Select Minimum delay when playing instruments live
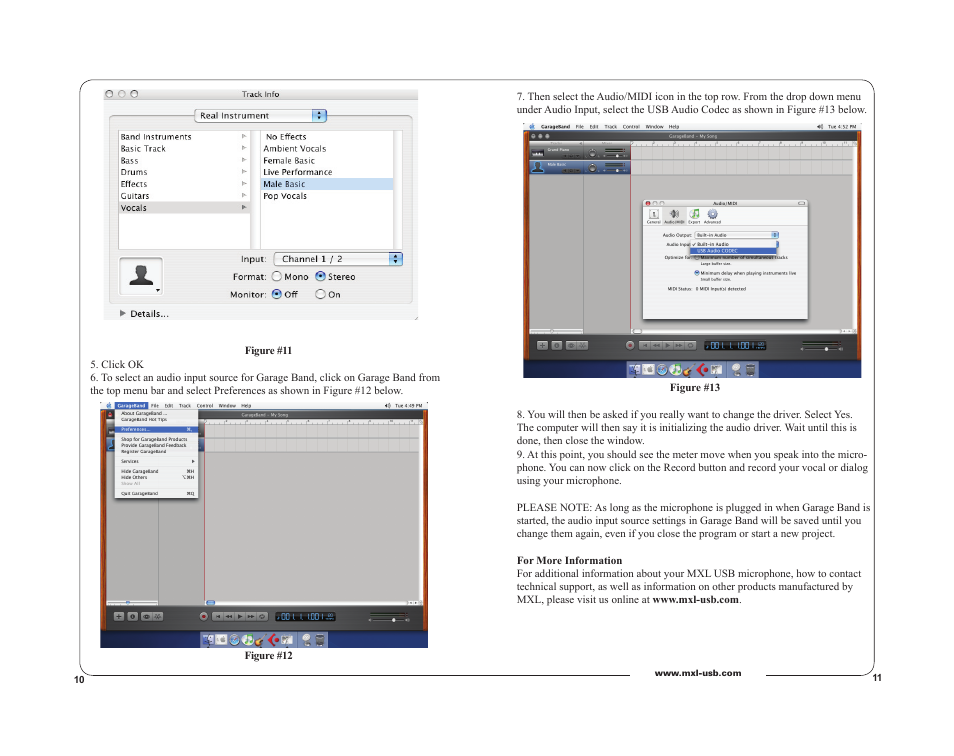 tap(697, 273)
